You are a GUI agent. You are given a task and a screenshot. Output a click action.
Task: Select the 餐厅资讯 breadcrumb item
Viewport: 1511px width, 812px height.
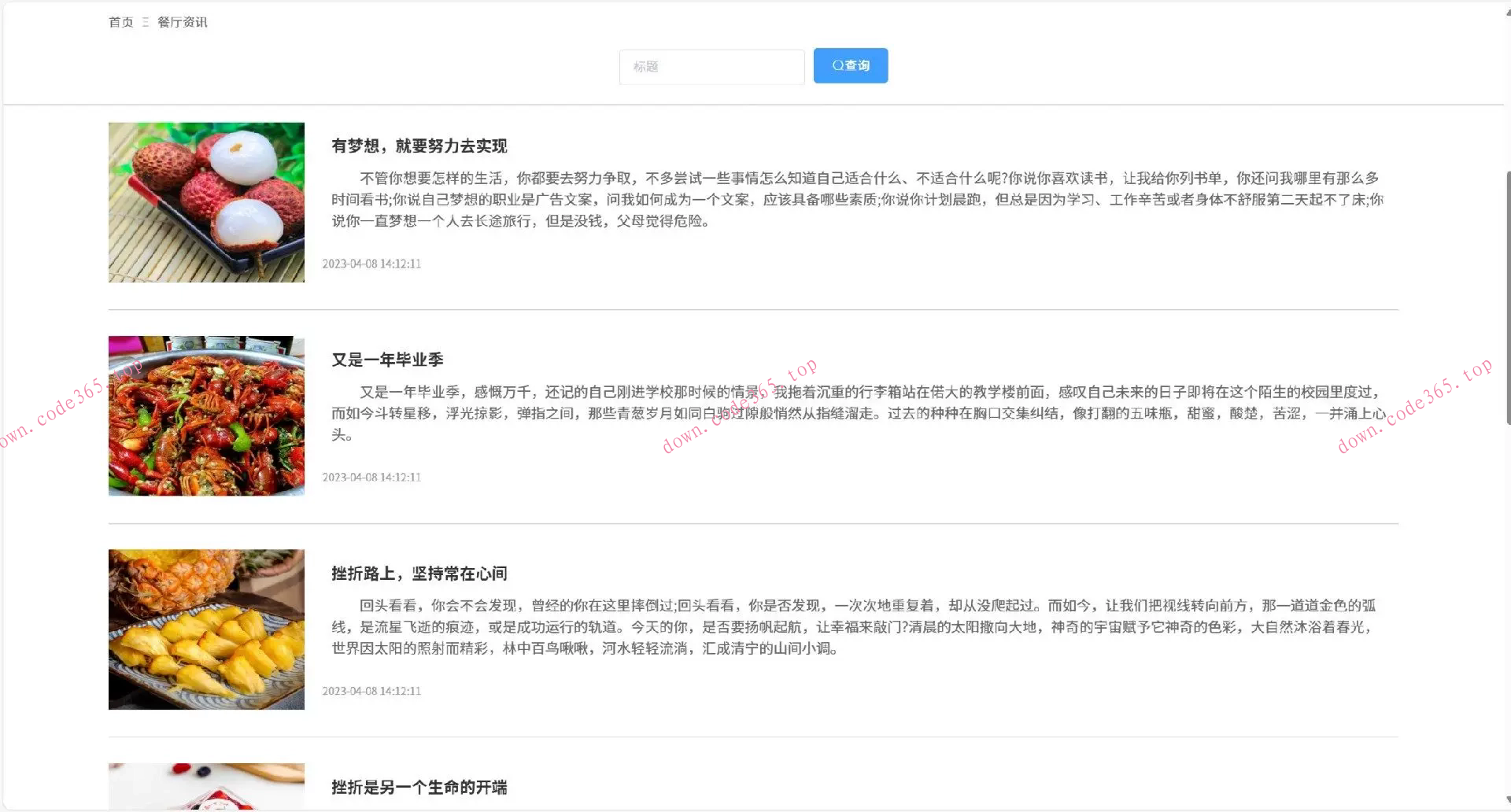183,21
